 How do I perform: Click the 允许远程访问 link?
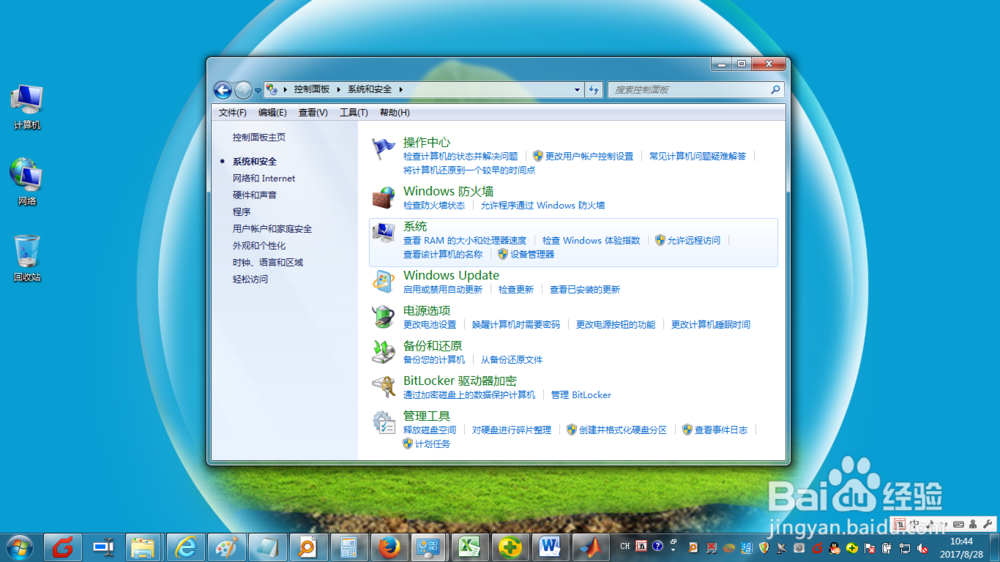[x=693, y=240]
